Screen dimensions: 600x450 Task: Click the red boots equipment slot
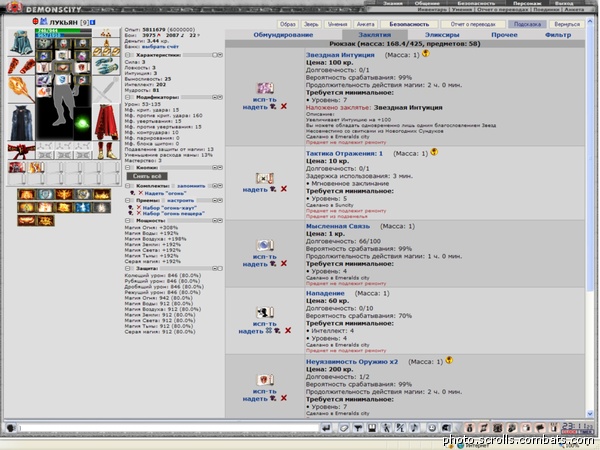tap(106, 151)
